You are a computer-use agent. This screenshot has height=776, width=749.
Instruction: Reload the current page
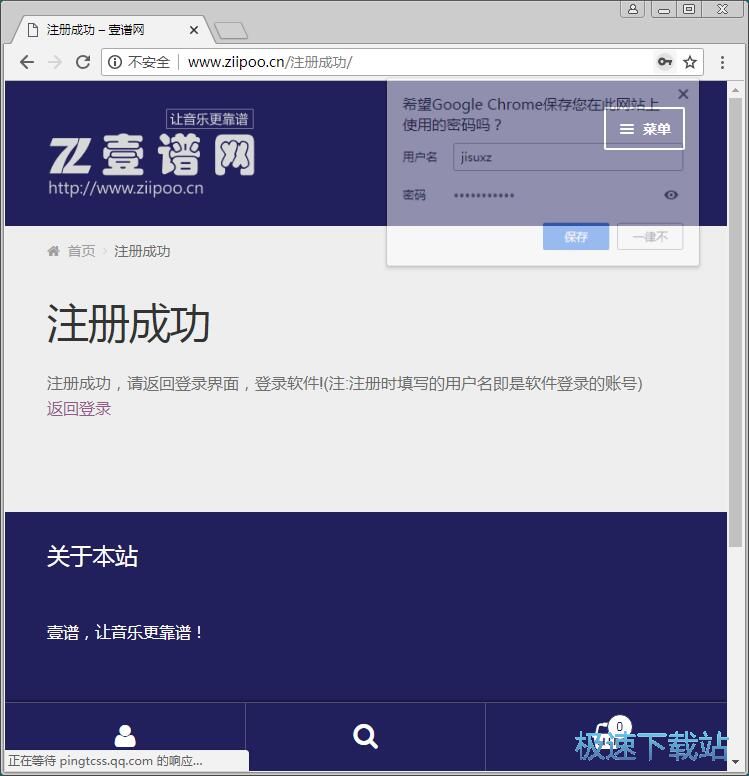(83, 62)
